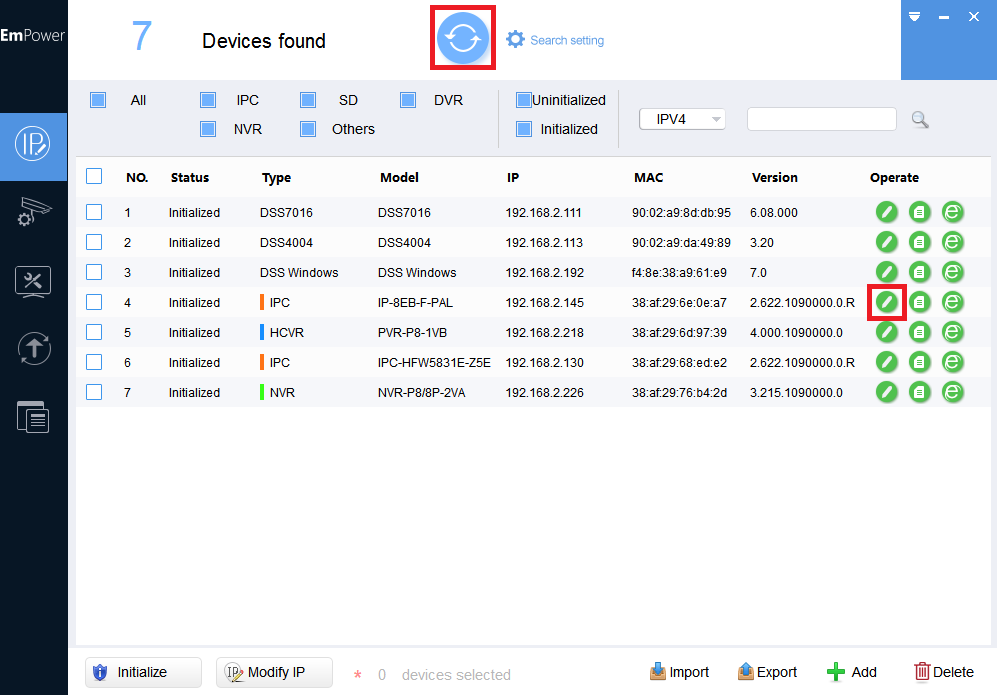
Task: Select IP cell 192.168.2.130
Action: pyautogui.click(x=544, y=362)
